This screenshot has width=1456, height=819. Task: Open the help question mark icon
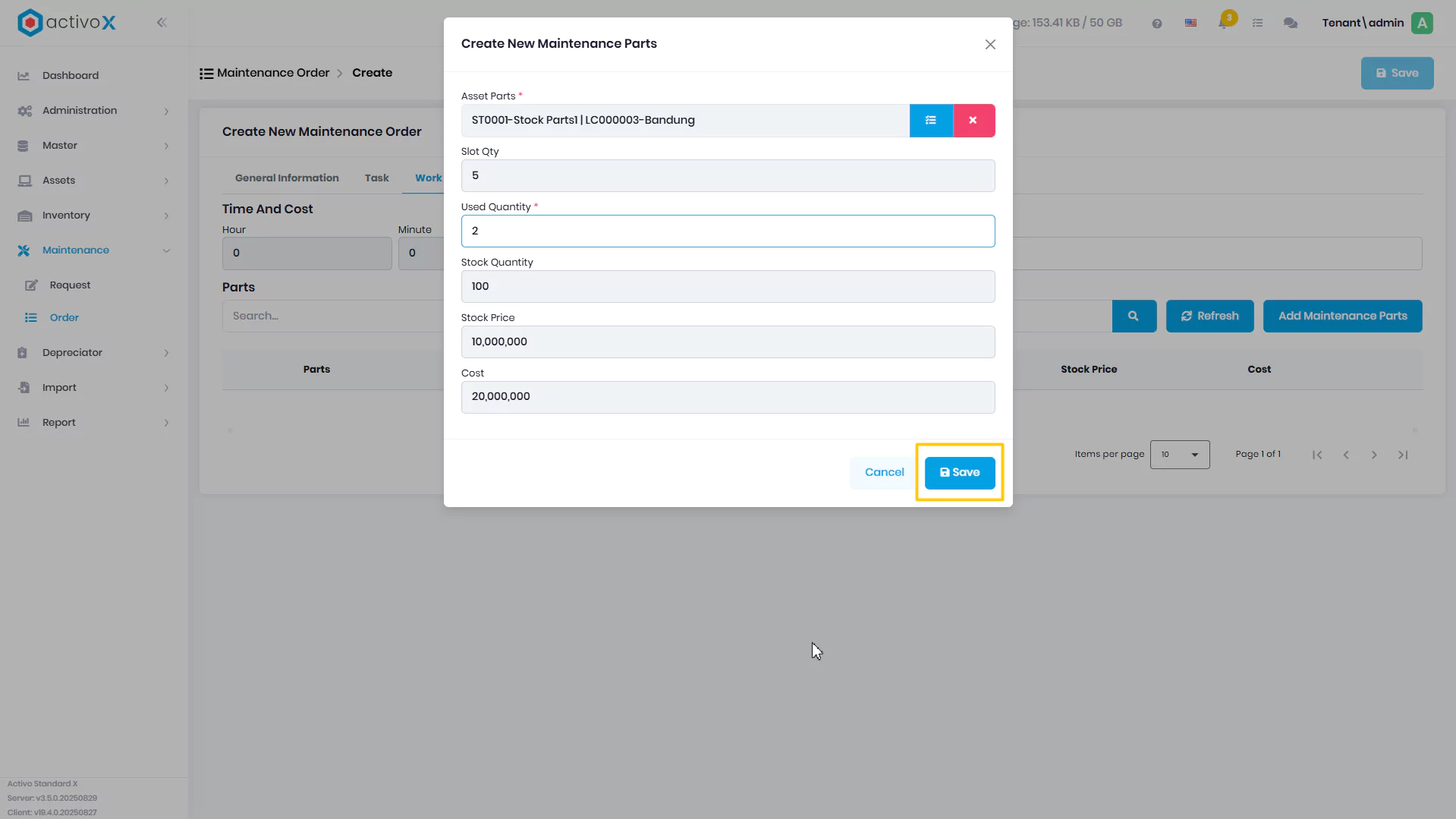[x=1156, y=24]
